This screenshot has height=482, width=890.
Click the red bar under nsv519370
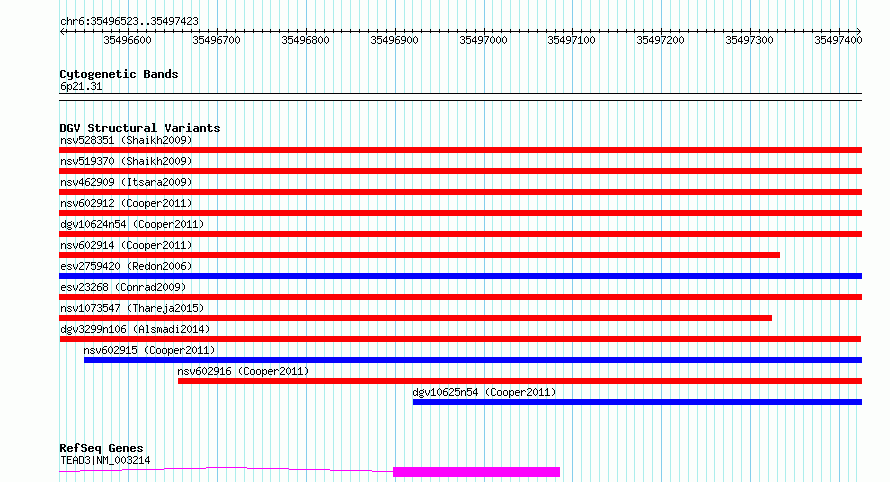pyautogui.click(x=460, y=171)
